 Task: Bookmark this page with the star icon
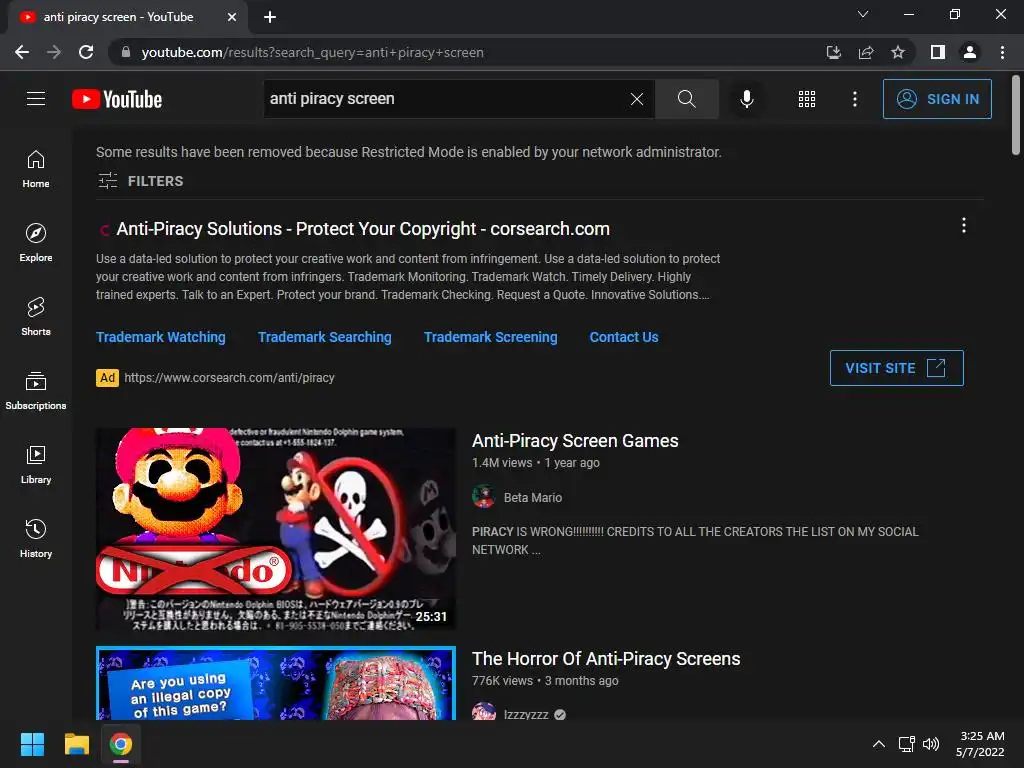point(898,52)
